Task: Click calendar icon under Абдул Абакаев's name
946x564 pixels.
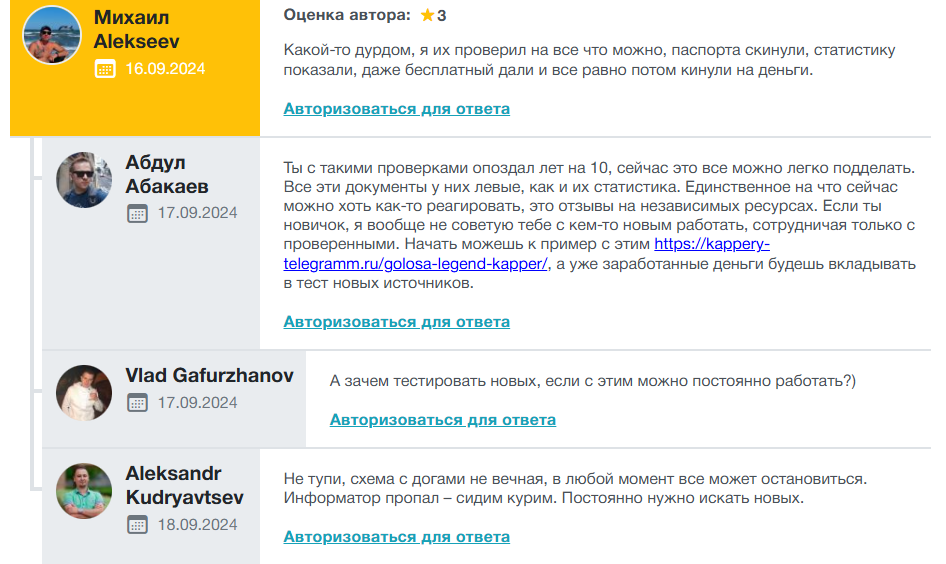Action: pos(137,213)
